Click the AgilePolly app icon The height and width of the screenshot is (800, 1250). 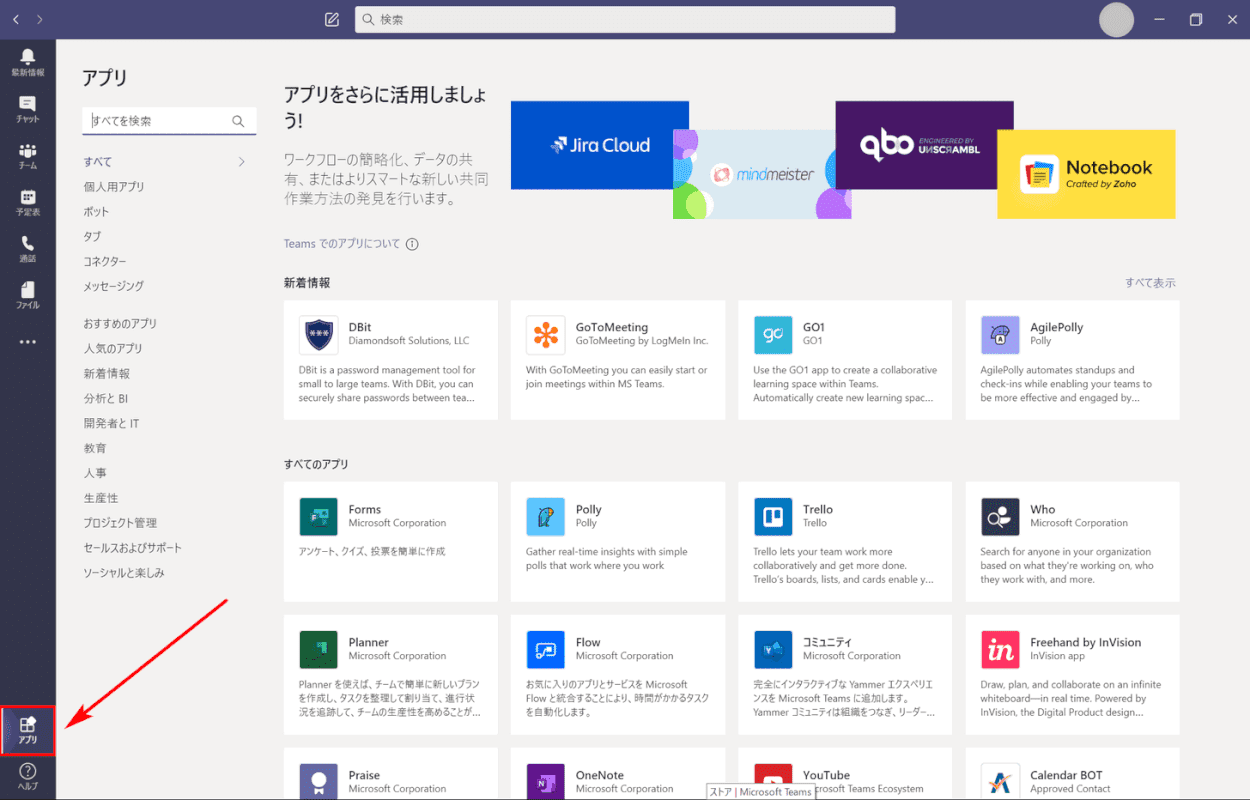[x=1000, y=335]
